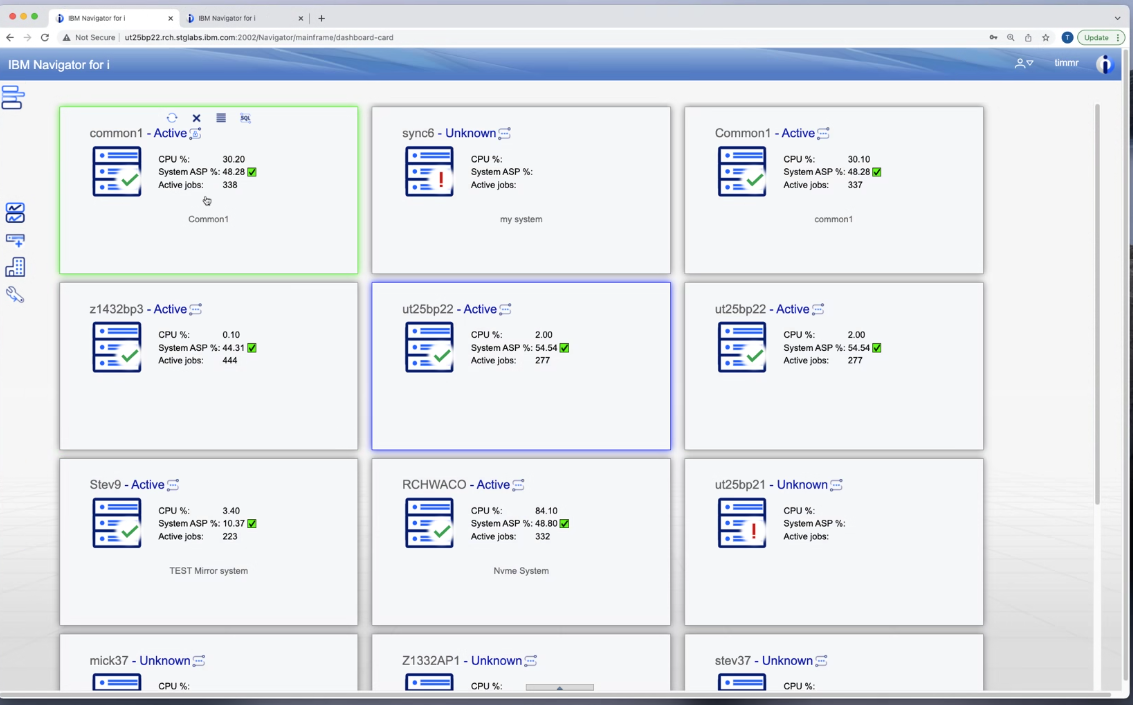Click the green check beside System ASP 44.31

252,348
